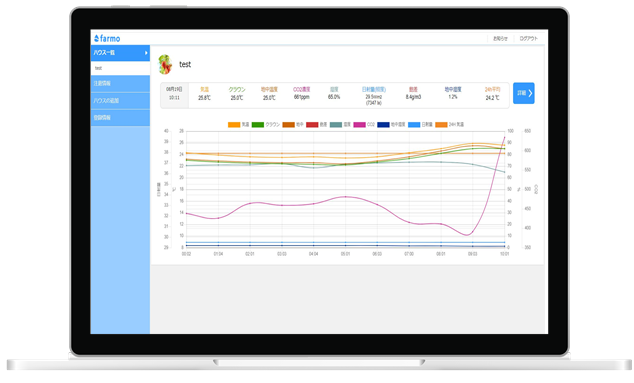The height and width of the screenshot is (383, 634).
Task: Click the 日射量 29.5 reading
Action: [x=374, y=96]
